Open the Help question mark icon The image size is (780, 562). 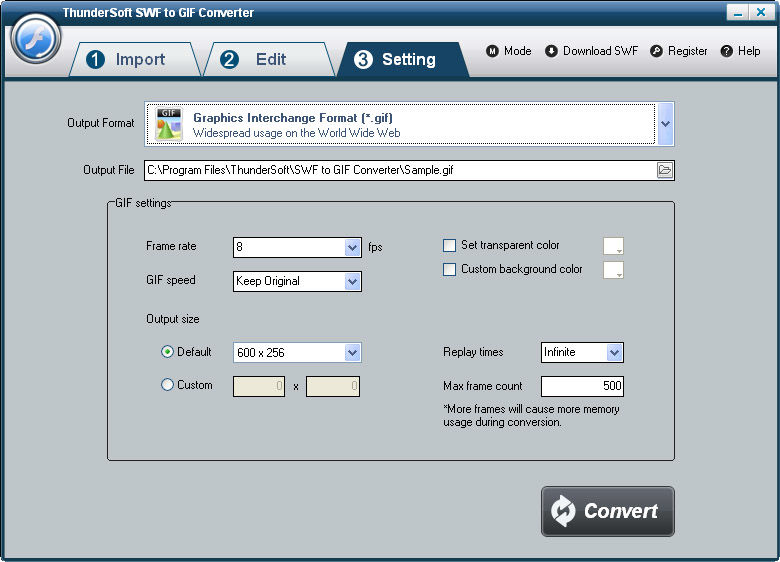click(726, 51)
